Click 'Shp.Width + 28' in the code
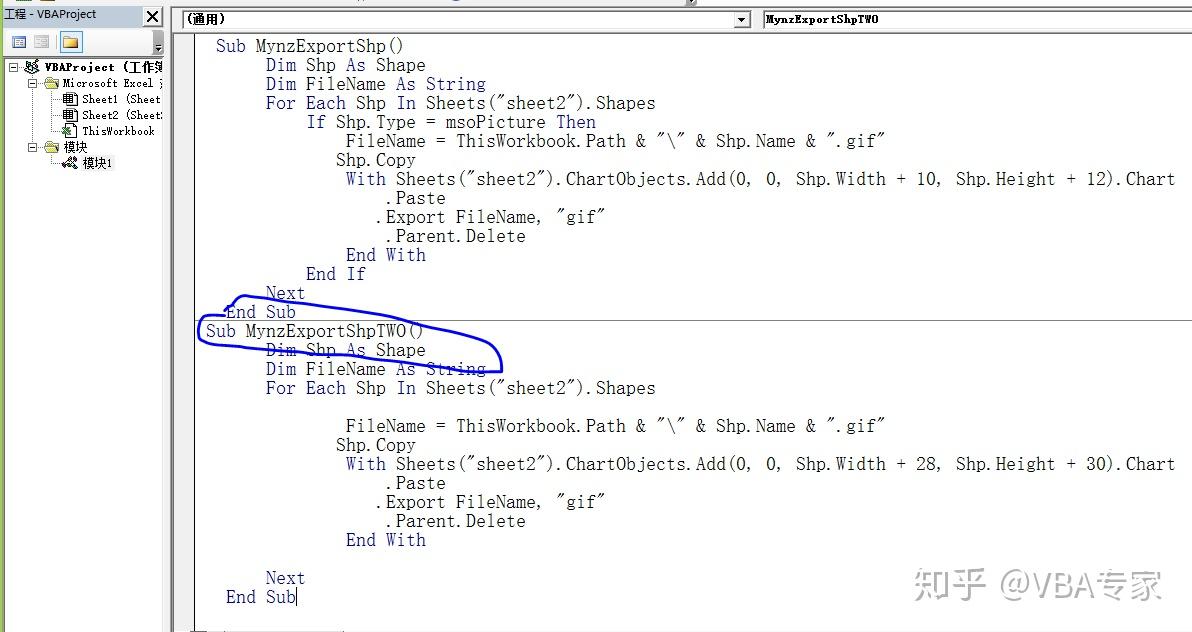This screenshot has width=1192, height=632. click(867, 465)
